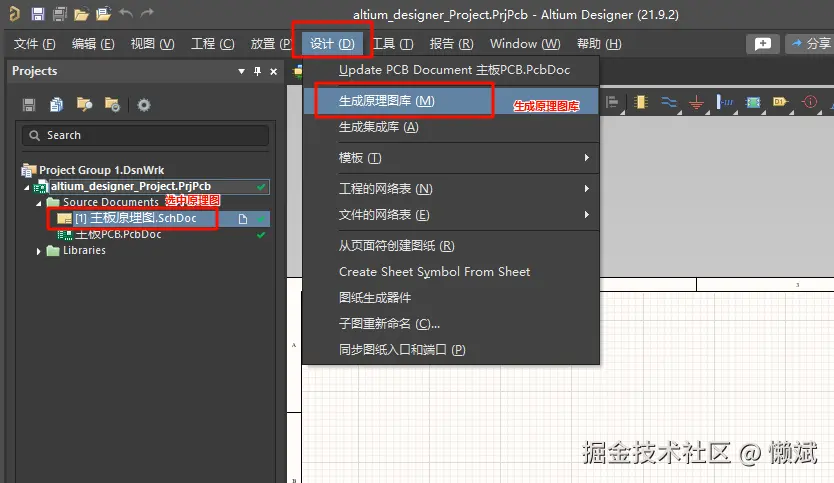Collapse the Source Documents folder

39,203
